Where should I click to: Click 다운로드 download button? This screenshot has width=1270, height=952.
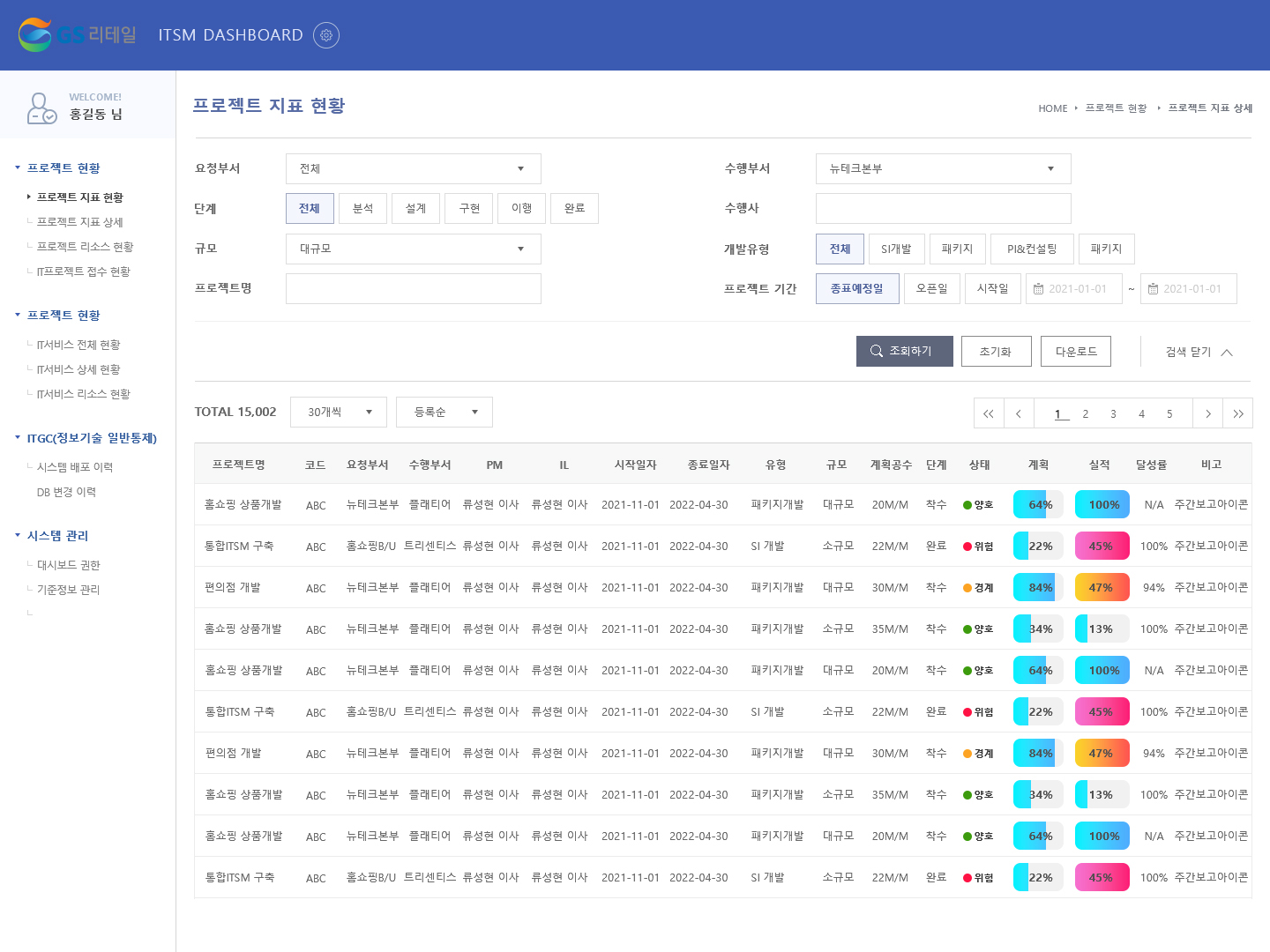[1076, 351]
